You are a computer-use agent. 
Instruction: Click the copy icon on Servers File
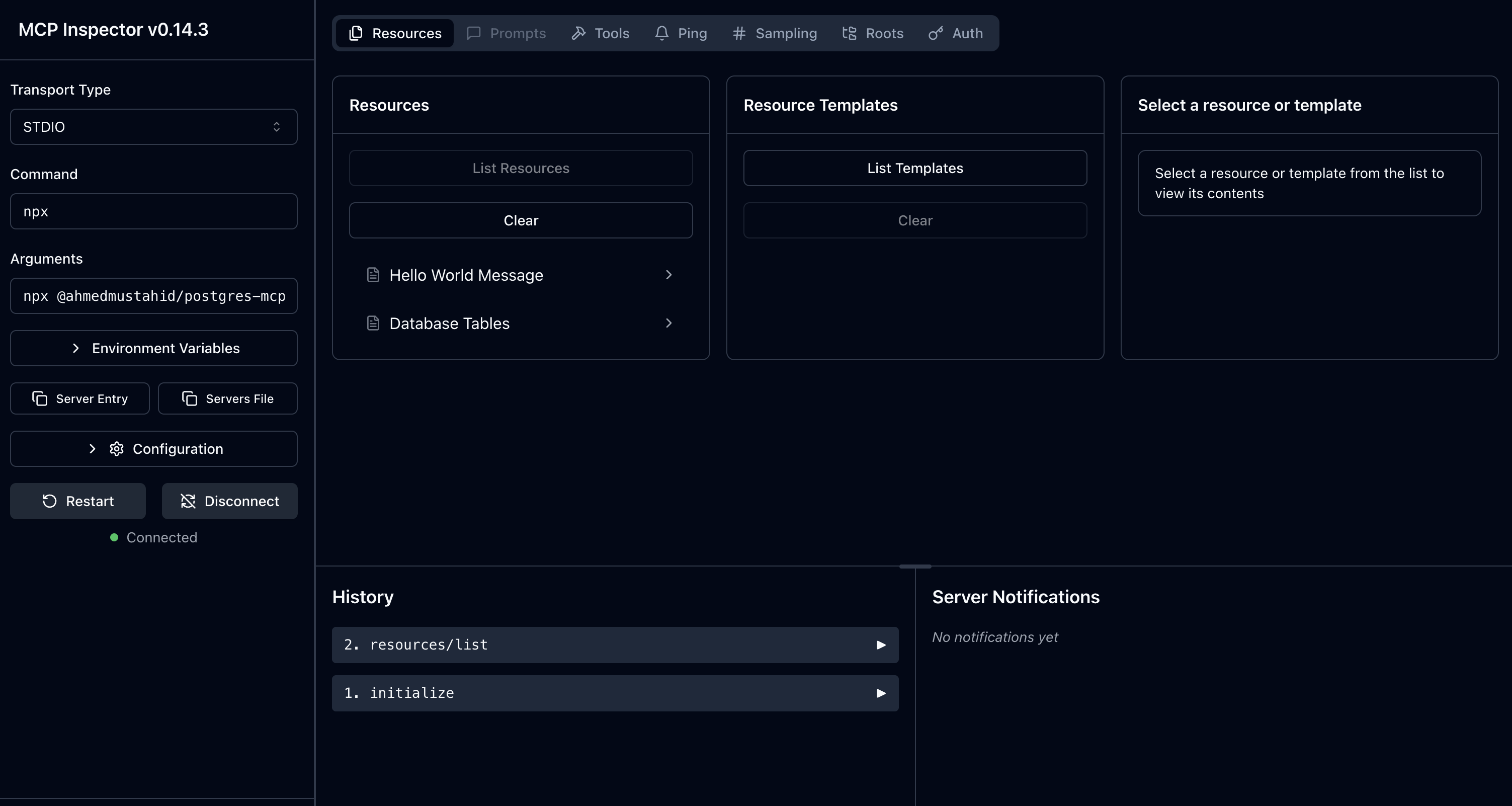189,398
